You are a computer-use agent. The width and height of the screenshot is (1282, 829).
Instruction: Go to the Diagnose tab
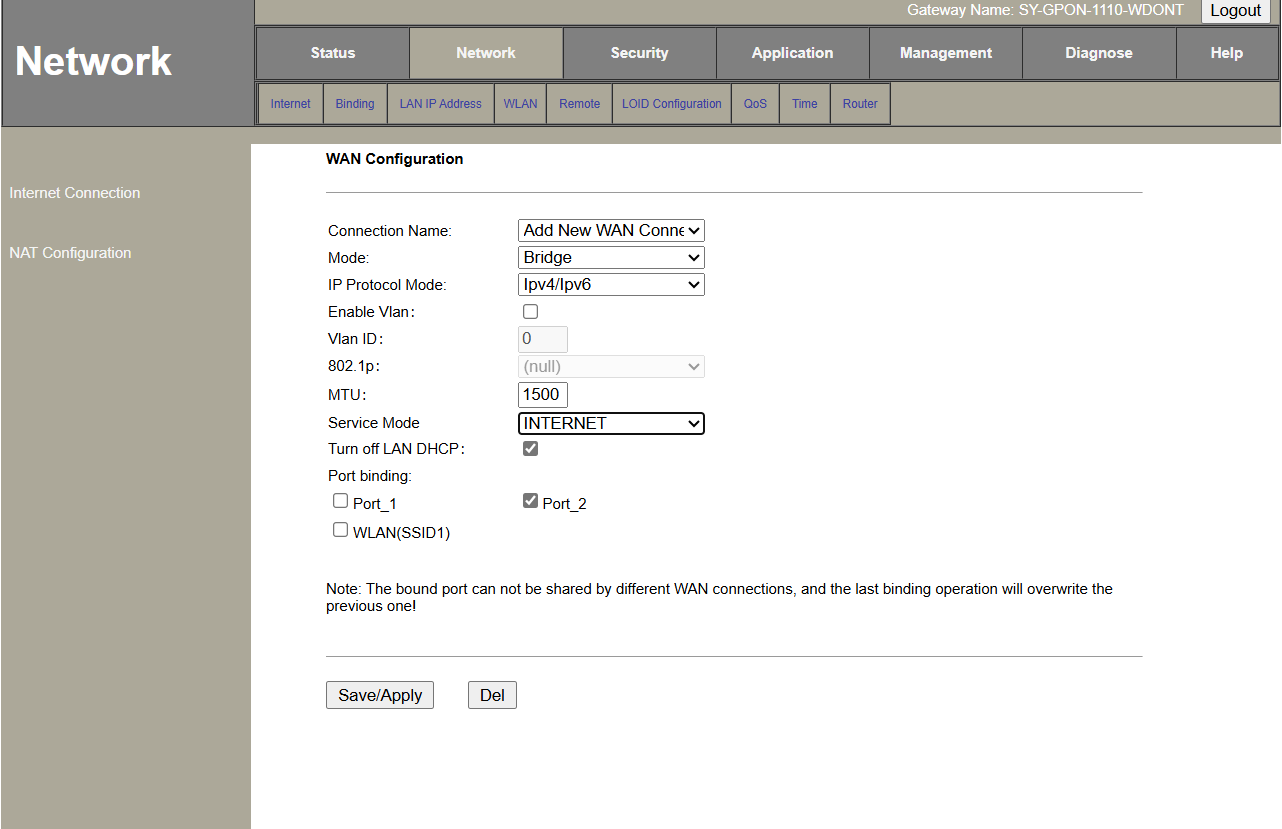tap(1098, 53)
